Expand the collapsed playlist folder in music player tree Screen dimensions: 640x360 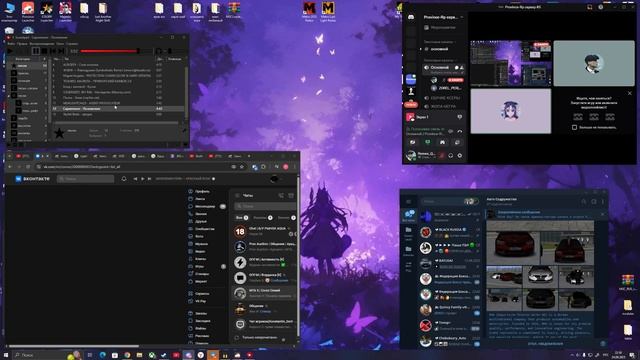(x=9, y=96)
